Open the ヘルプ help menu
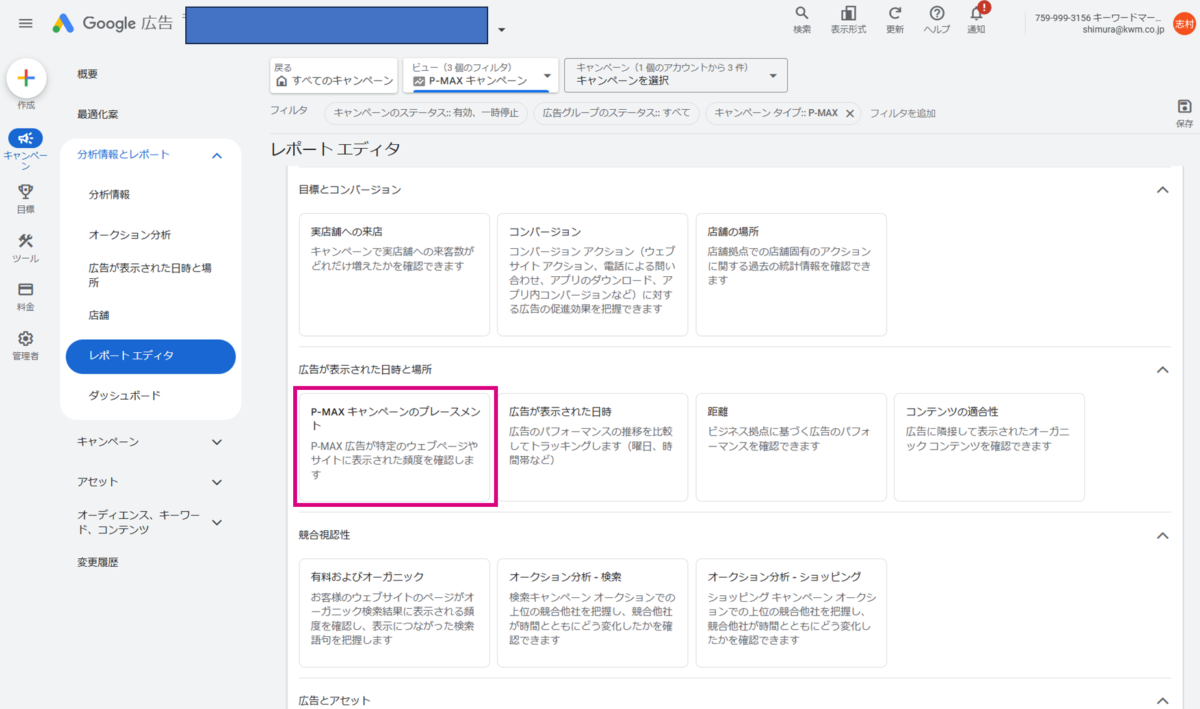The width and height of the screenshot is (1200, 709). pyautogui.click(x=937, y=20)
